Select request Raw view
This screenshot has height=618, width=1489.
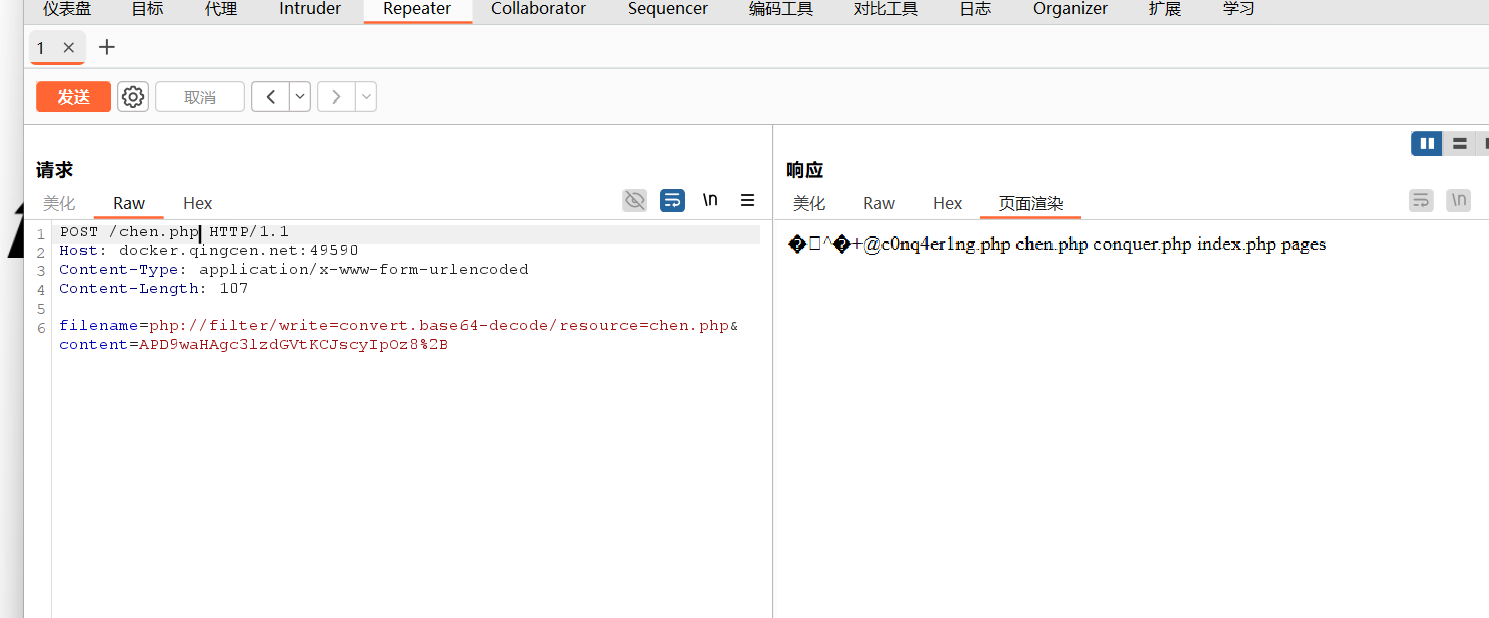[x=129, y=203]
